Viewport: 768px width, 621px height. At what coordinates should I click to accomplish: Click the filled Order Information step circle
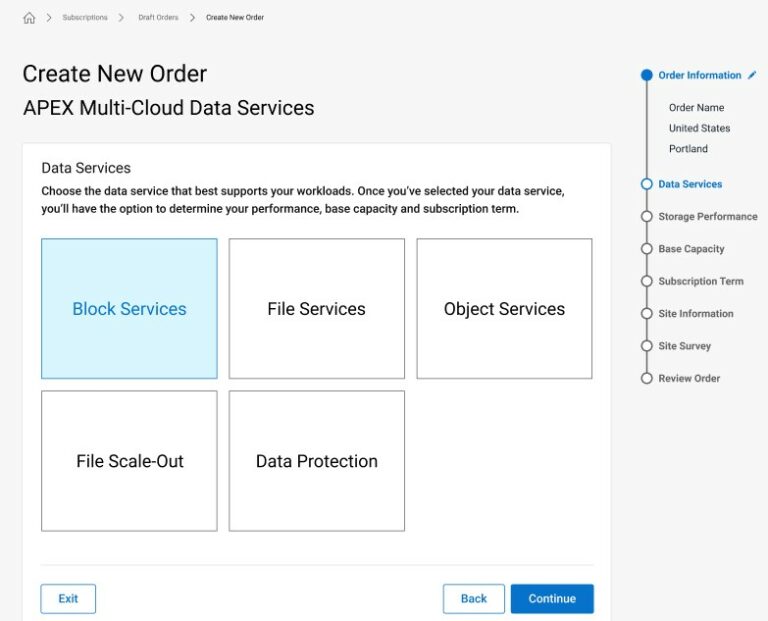click(x=647, y=75)
